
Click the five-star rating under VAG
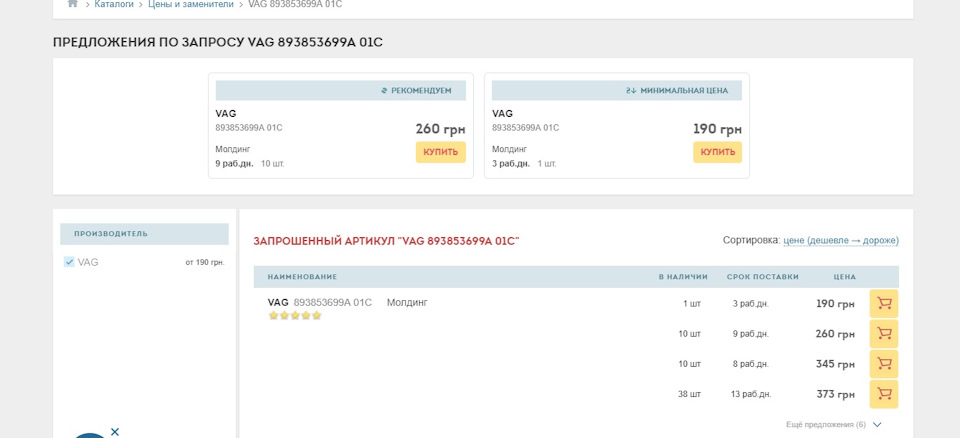pos(295,316)
